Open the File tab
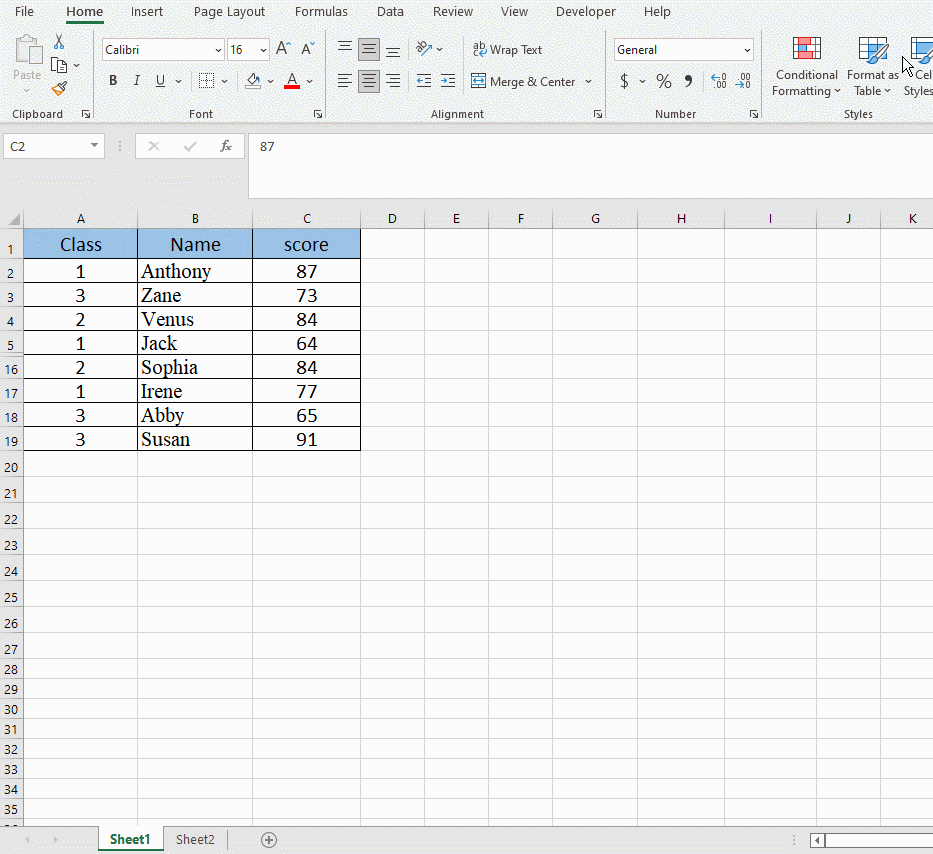 tap(24, 11)
